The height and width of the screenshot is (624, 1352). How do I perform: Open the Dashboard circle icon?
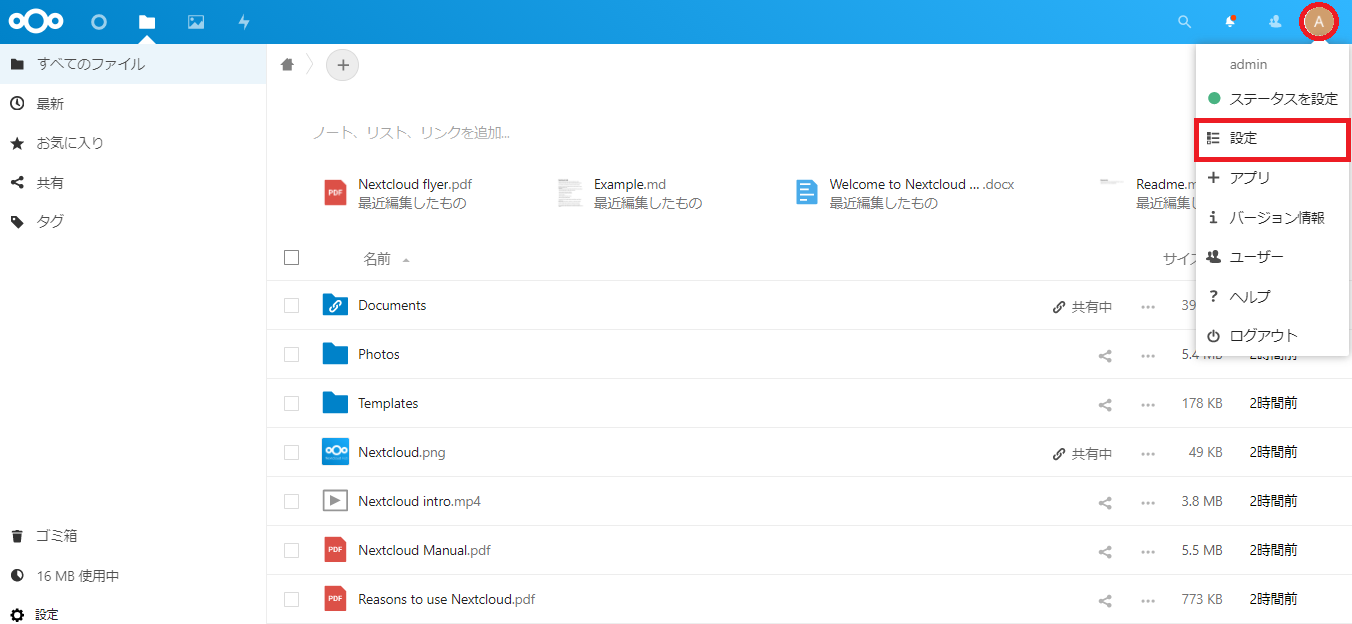[98, 21]
